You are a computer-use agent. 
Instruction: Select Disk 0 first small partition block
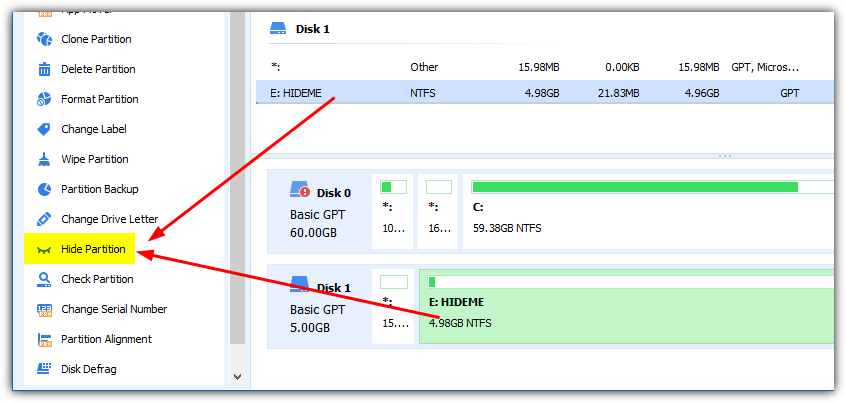393,211
